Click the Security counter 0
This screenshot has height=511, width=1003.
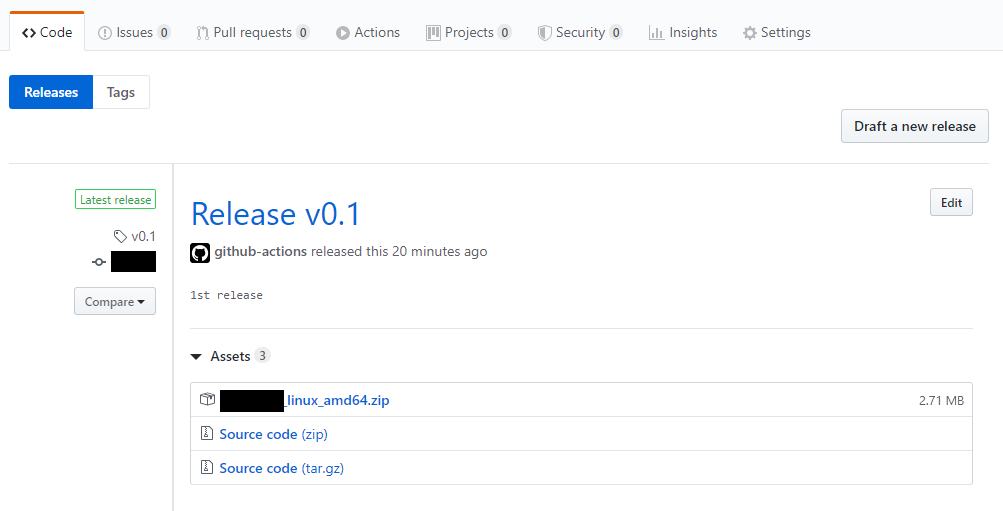[x=616, y=32]
